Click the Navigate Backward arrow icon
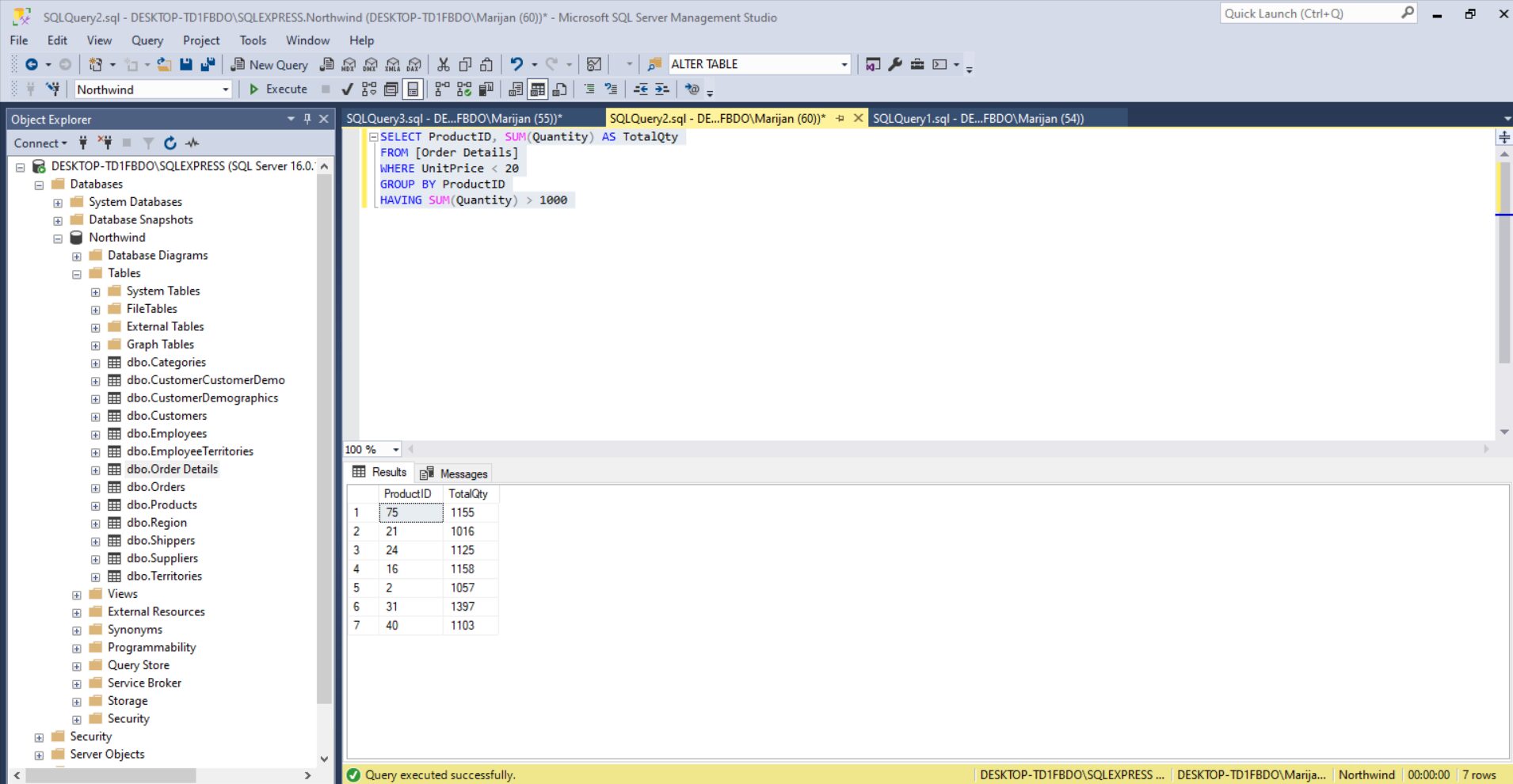Image resolution: width=1513 pixels, height=784 pixels. [32, 64]
